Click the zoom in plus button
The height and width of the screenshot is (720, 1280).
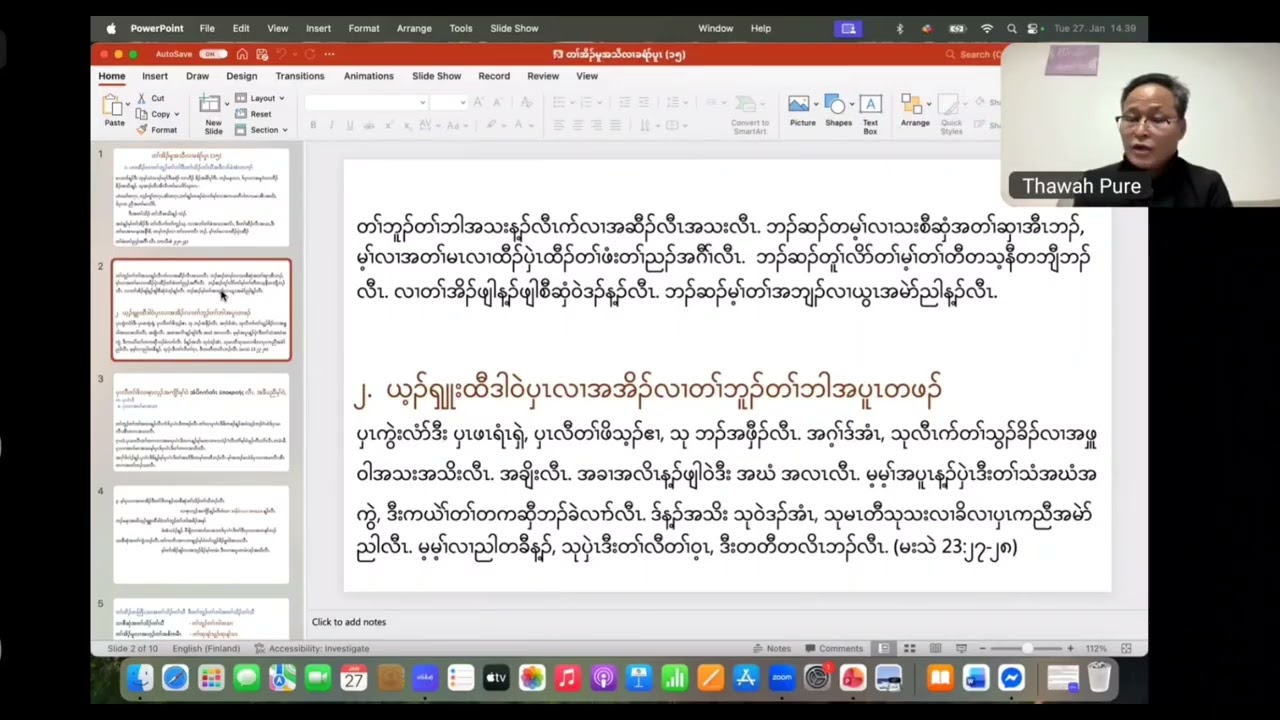[x=1070, y=648]
